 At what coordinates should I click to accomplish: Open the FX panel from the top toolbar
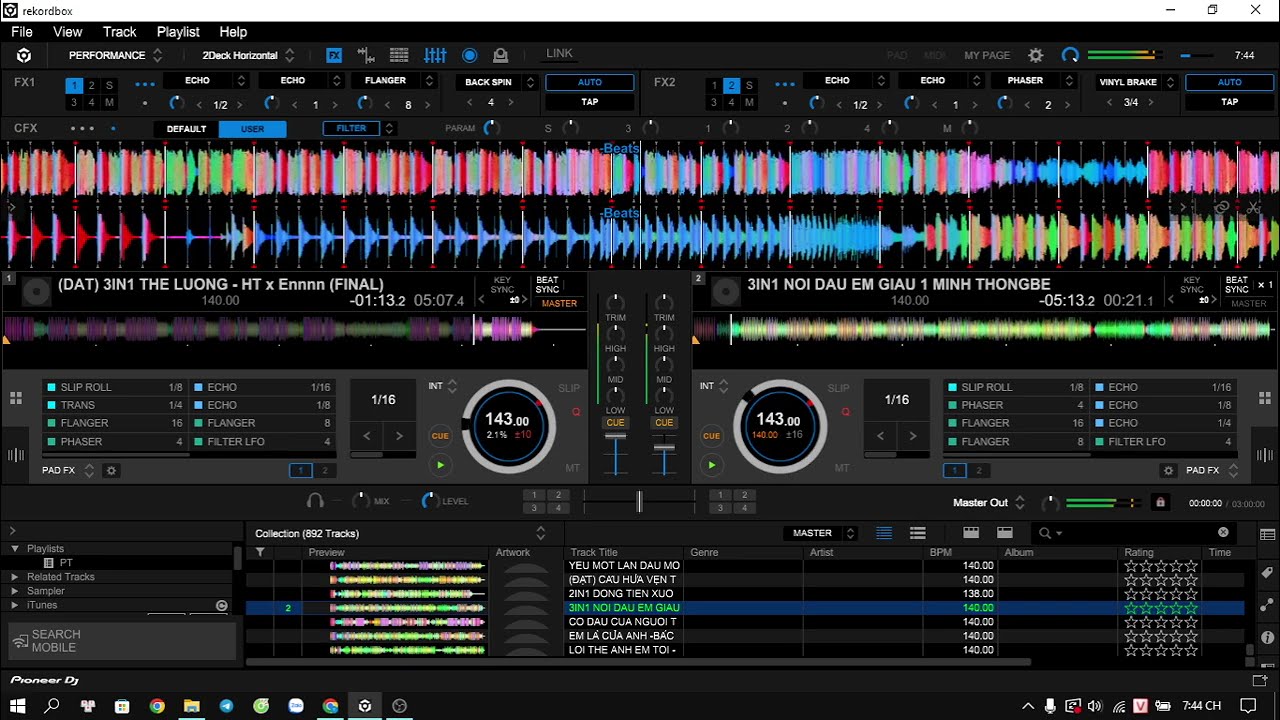334,55
